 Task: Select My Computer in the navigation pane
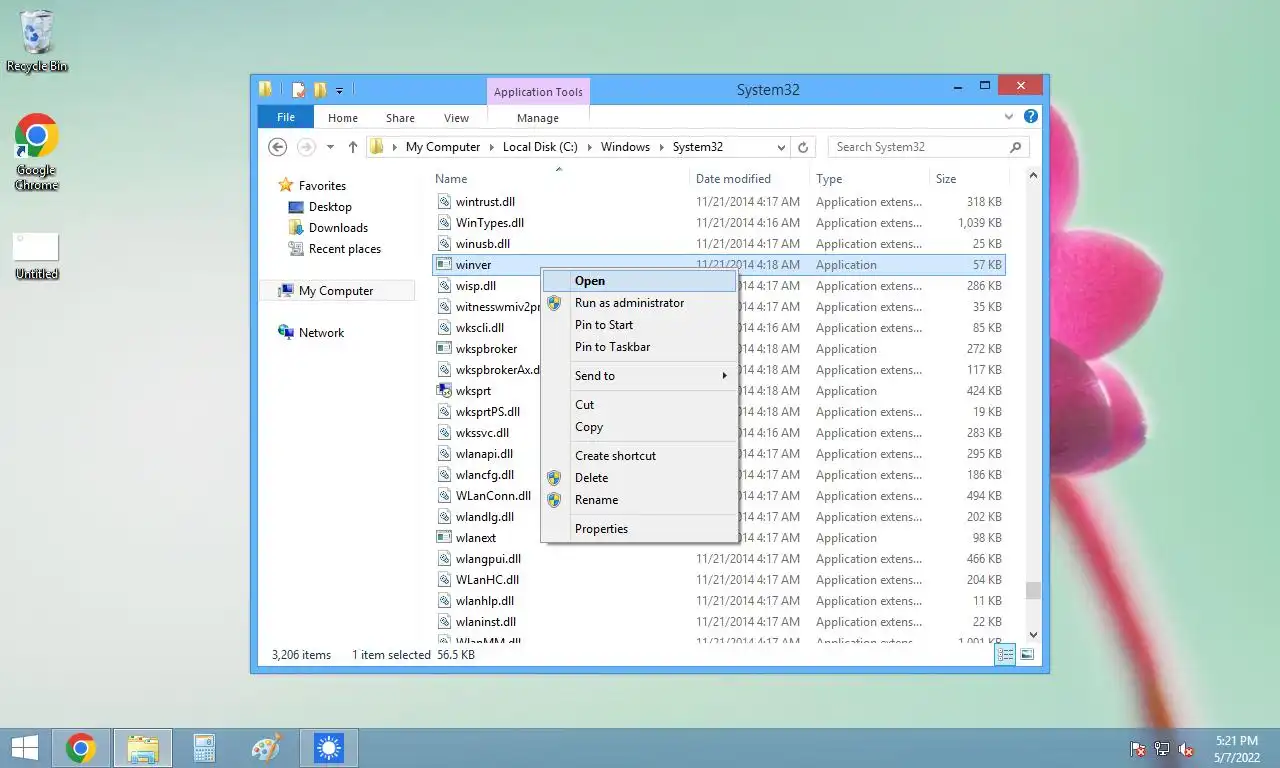336,291
